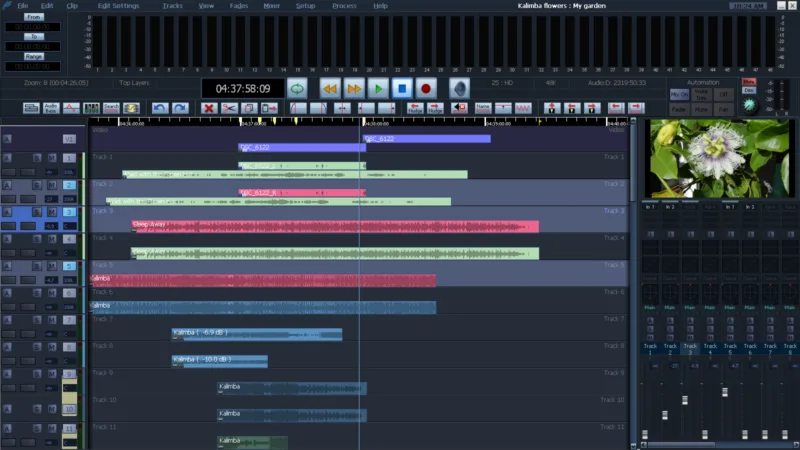Open the mixer faders toolbar icon
Screen dimensions: 800x450
tap(91, 108)
